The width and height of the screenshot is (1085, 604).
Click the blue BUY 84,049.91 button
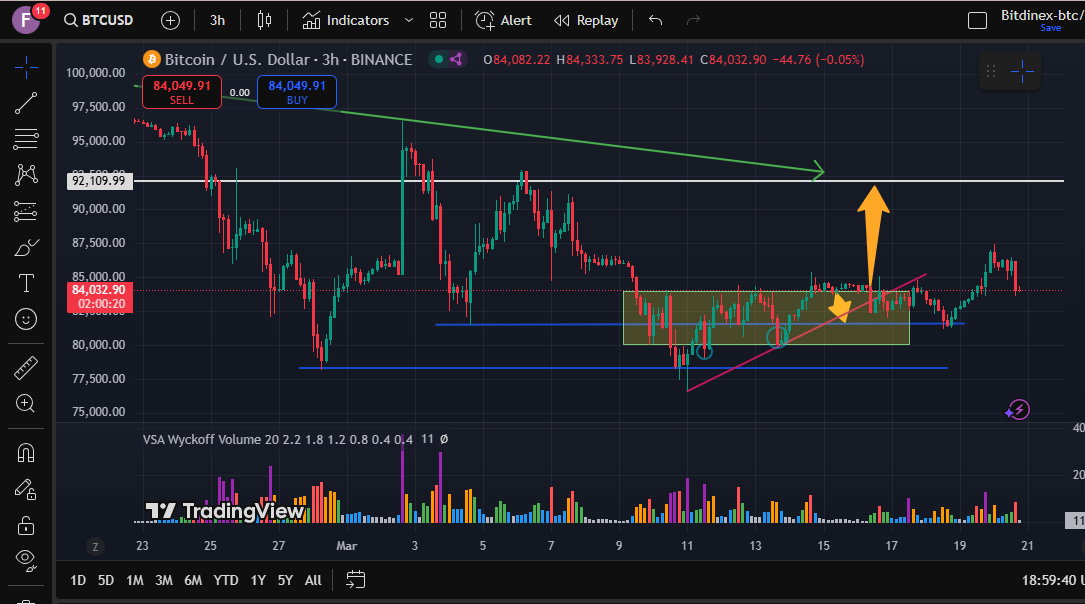[297, 92]
